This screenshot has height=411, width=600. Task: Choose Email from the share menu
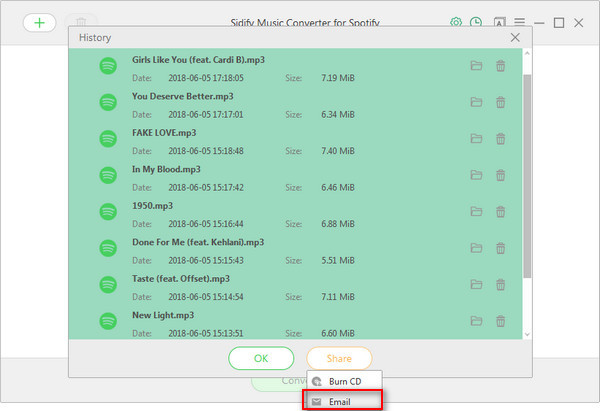coord(343,401)
